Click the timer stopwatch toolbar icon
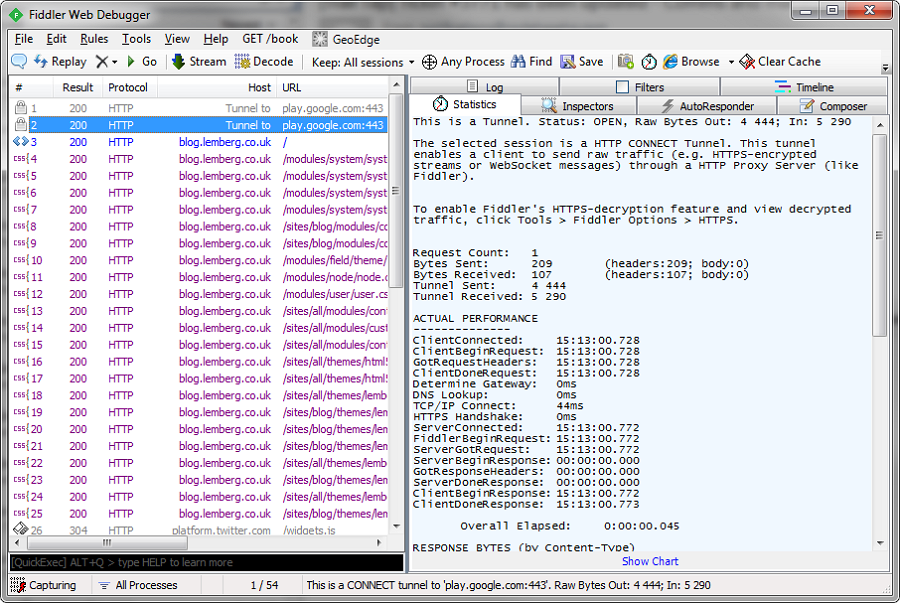This screenshot has height=603, width=900. (x=649, y=61)
